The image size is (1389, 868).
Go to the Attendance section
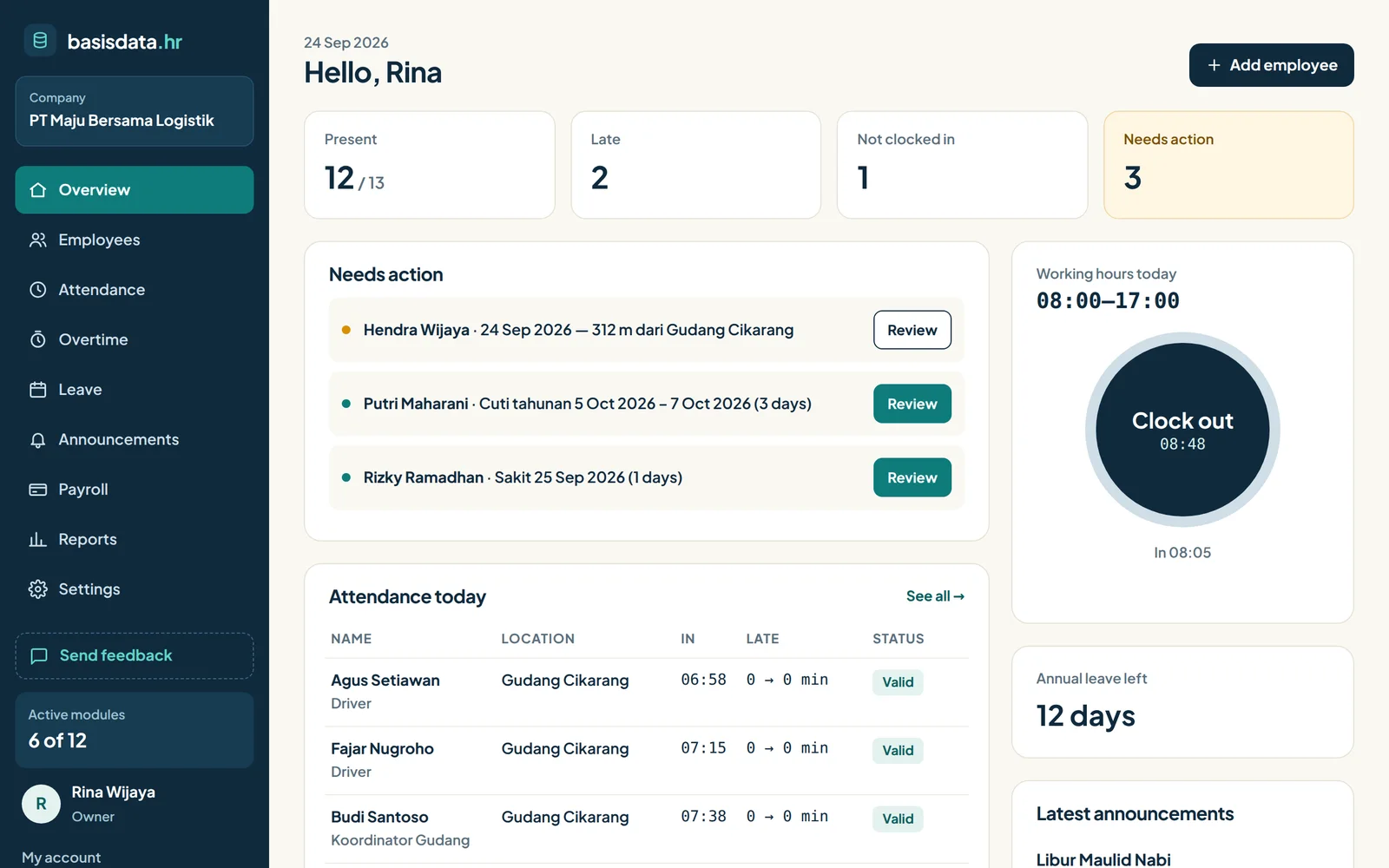coord(135,290)
